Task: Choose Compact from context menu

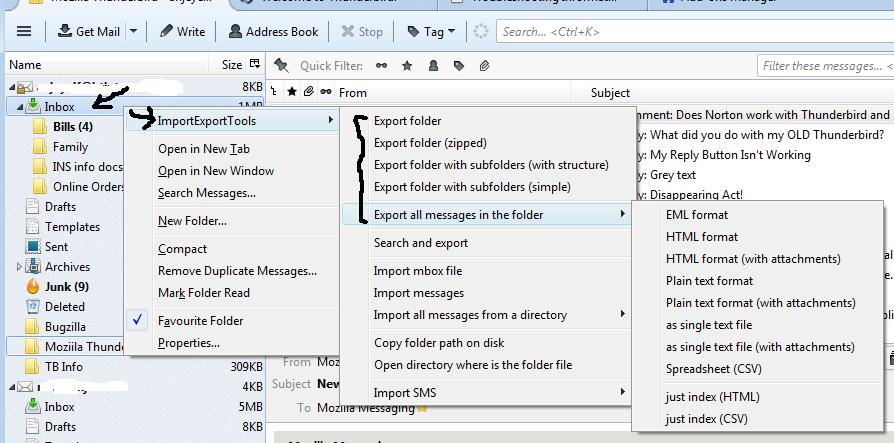Action: 182,249
